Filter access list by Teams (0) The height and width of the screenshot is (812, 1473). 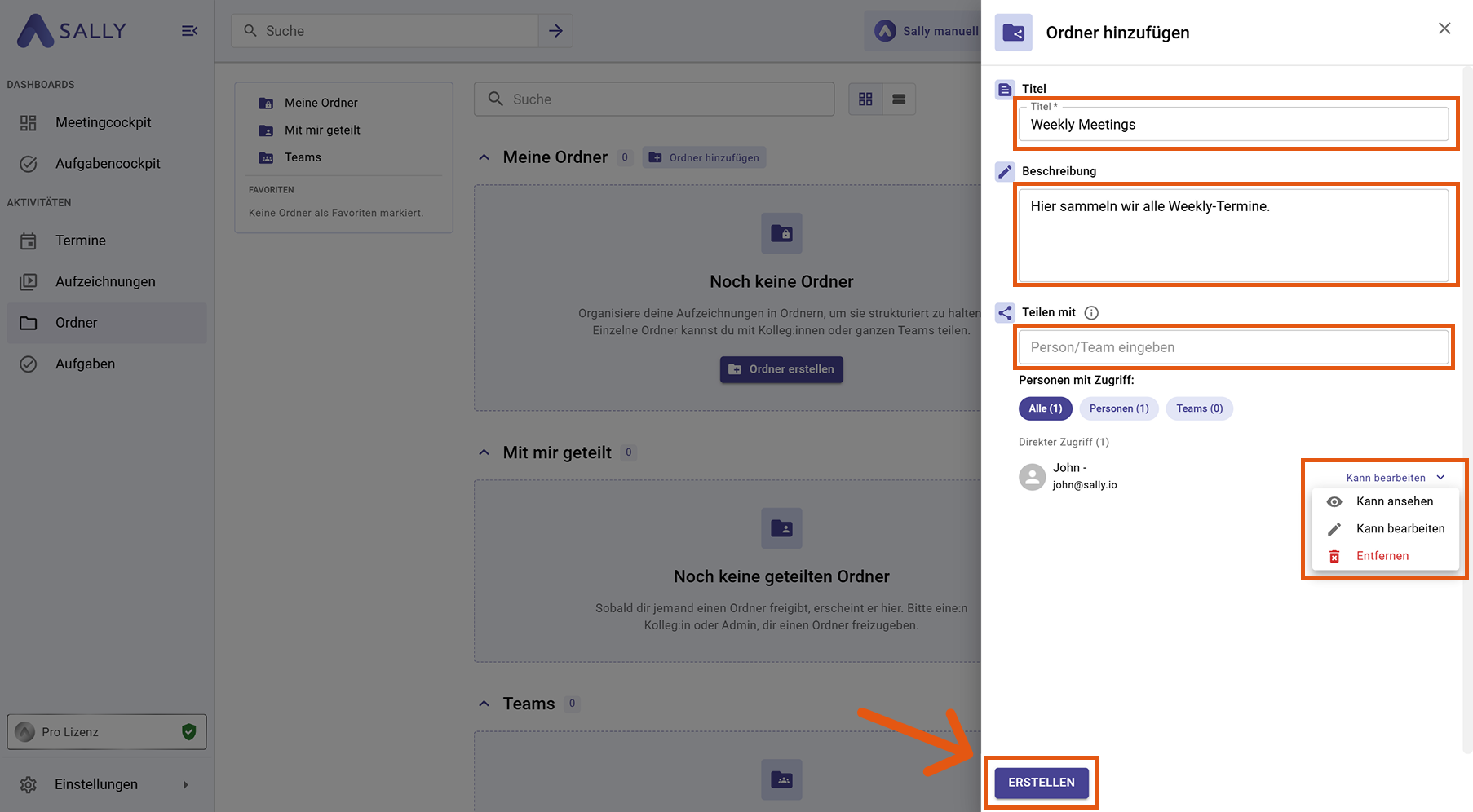coord(1199,408)
